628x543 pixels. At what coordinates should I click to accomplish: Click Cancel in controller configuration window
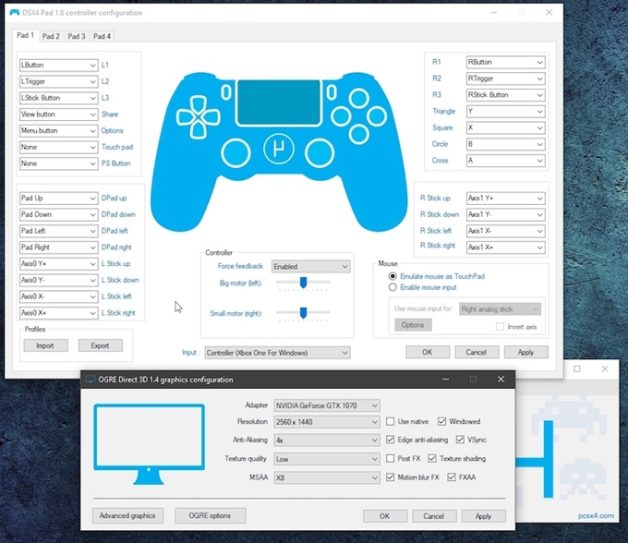pyautogui.click(x=477, y=352)
